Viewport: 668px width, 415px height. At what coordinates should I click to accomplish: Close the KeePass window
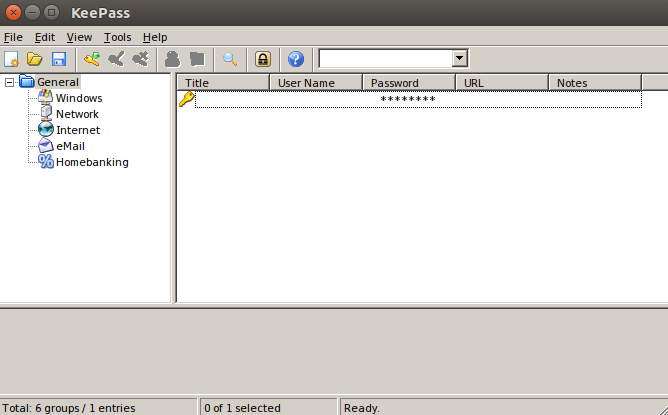click(x=13, y=12)
